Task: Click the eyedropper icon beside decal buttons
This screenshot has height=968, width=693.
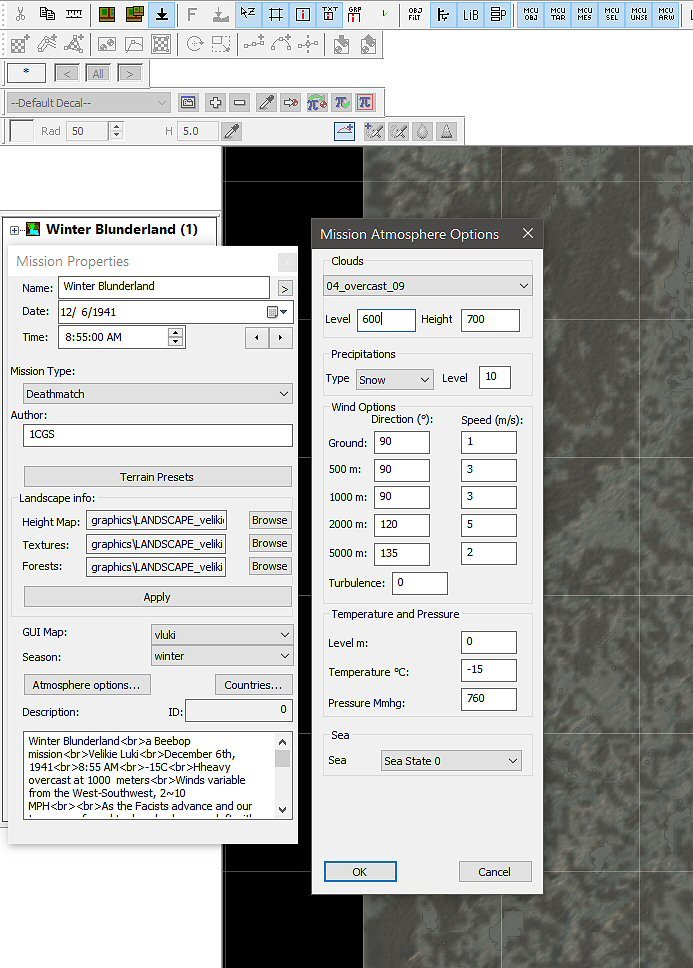Action: pyautogui.click(x=266, y=102)
